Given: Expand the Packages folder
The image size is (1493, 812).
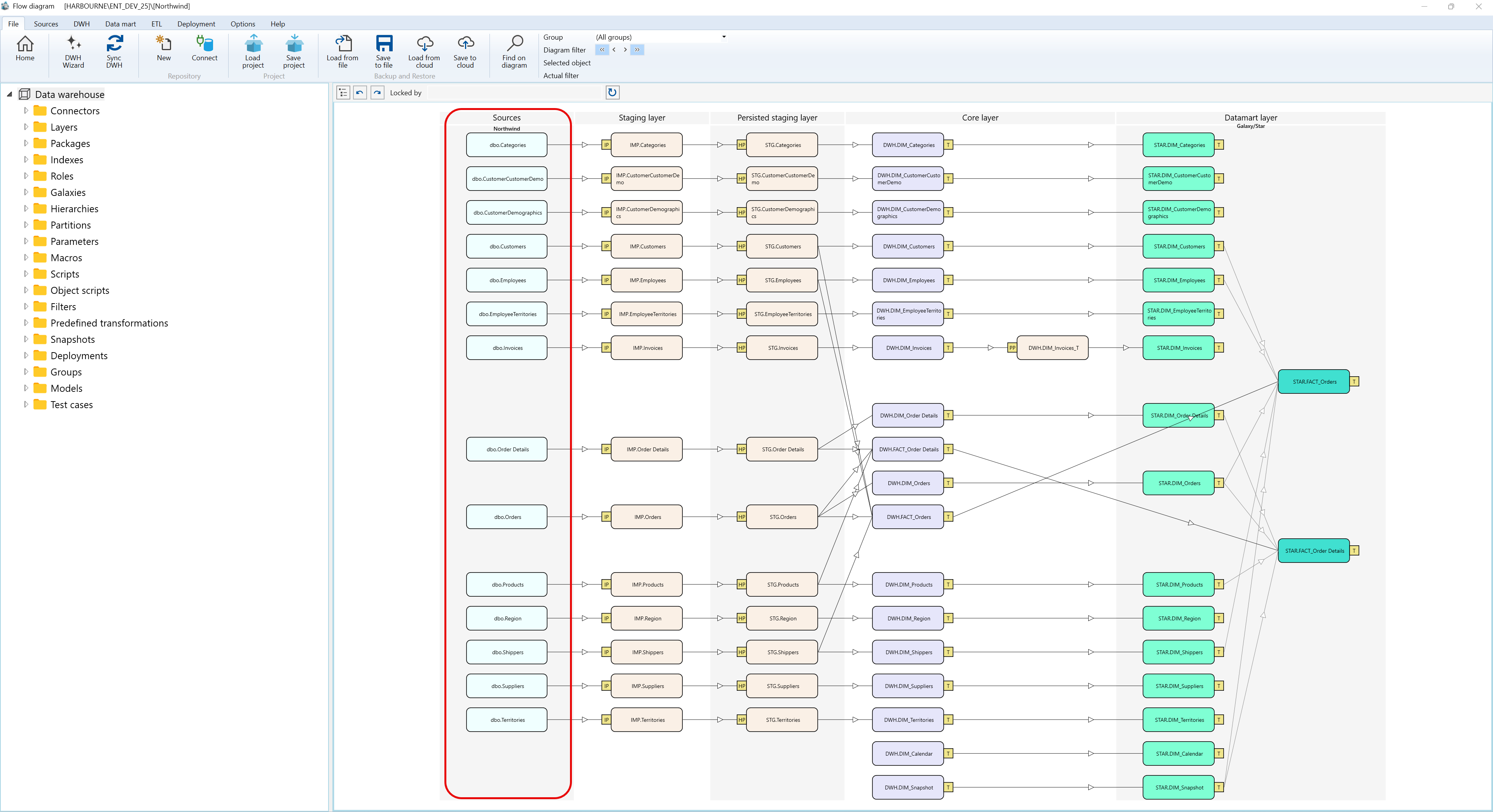Looking at the screenshot, I should 26,143.
